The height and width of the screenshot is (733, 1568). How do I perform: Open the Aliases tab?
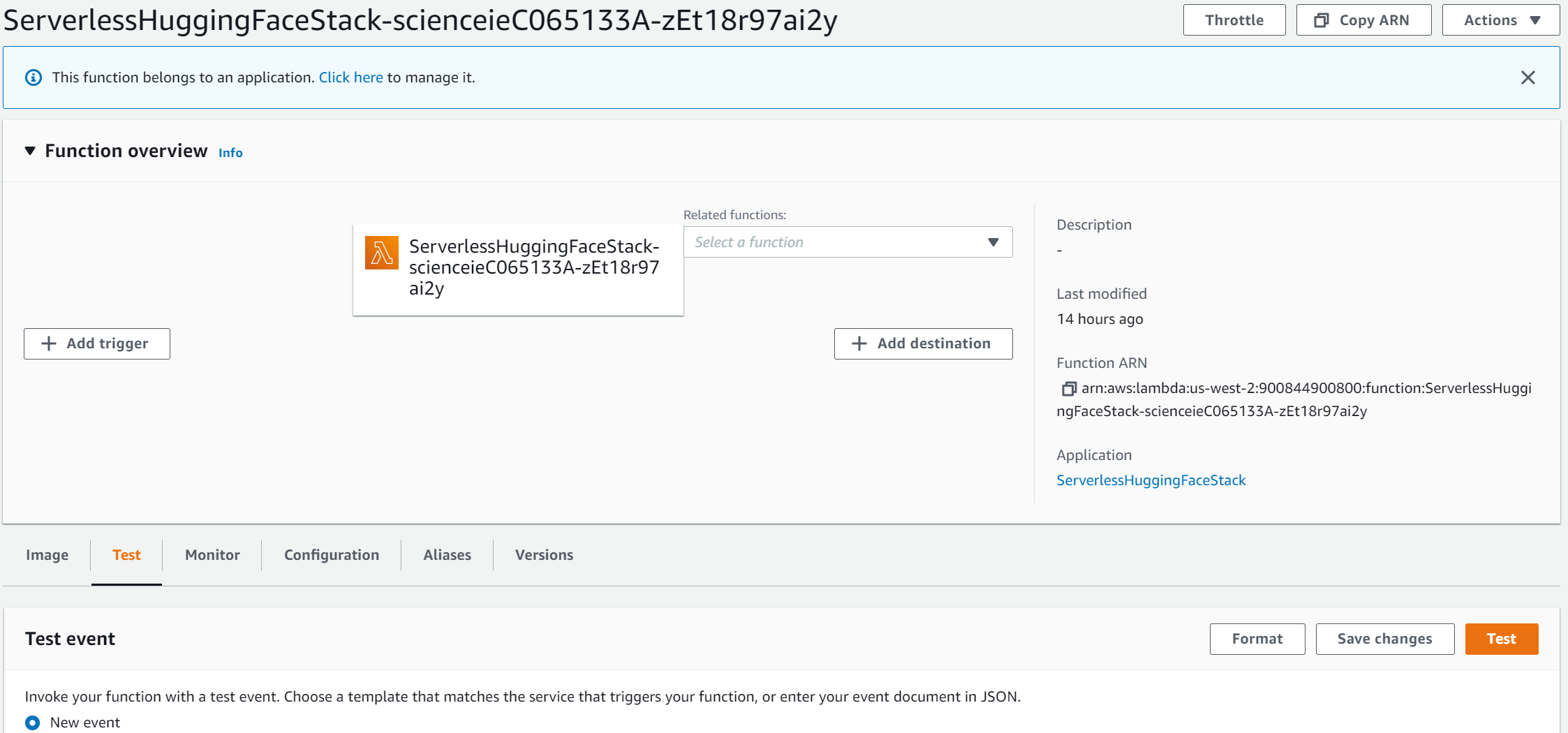pyautogui.click(x=447, y=555)
